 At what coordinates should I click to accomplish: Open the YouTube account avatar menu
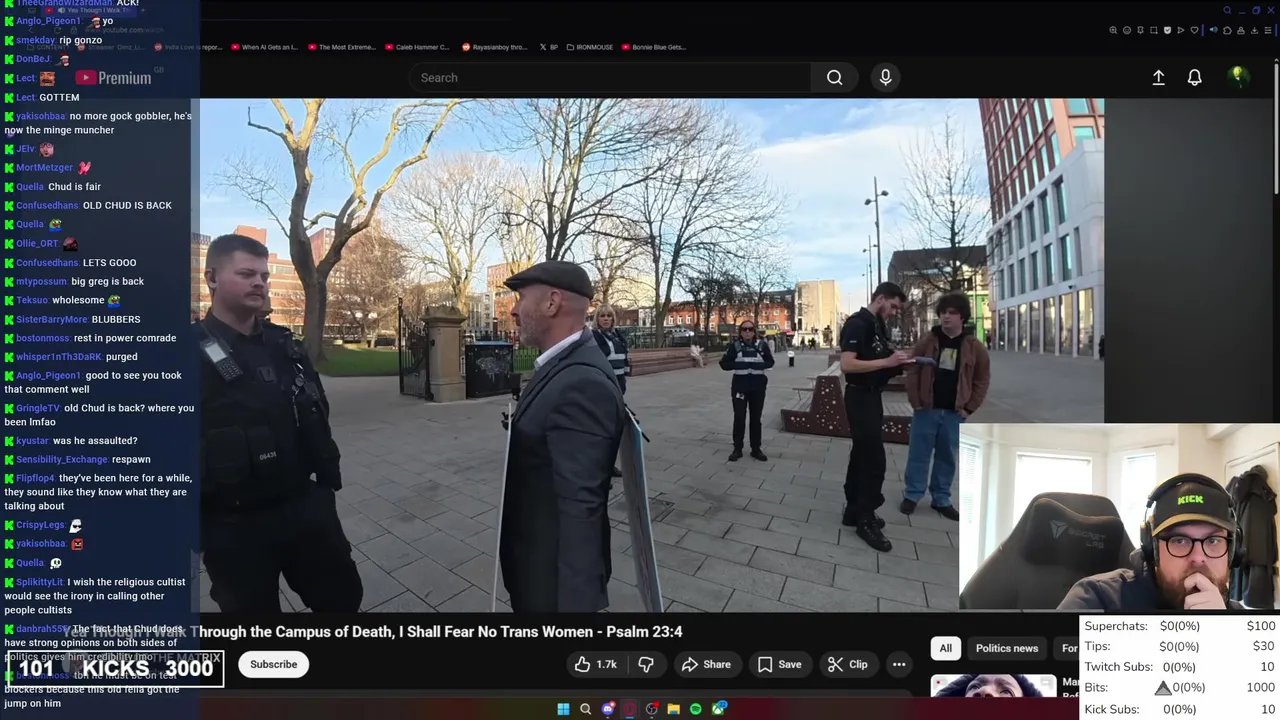(x=1238, y=77)
